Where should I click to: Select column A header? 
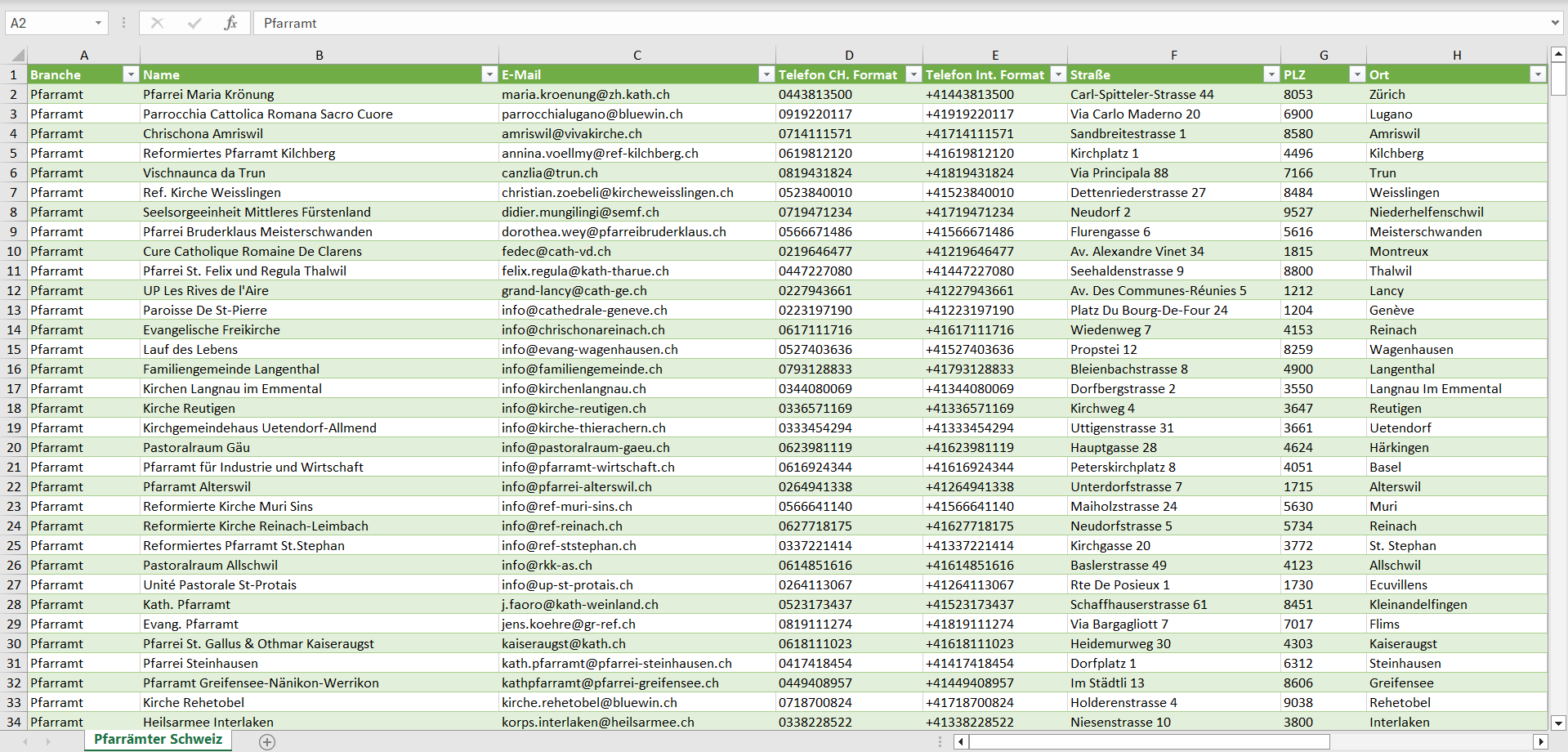[x=83, y=56]
